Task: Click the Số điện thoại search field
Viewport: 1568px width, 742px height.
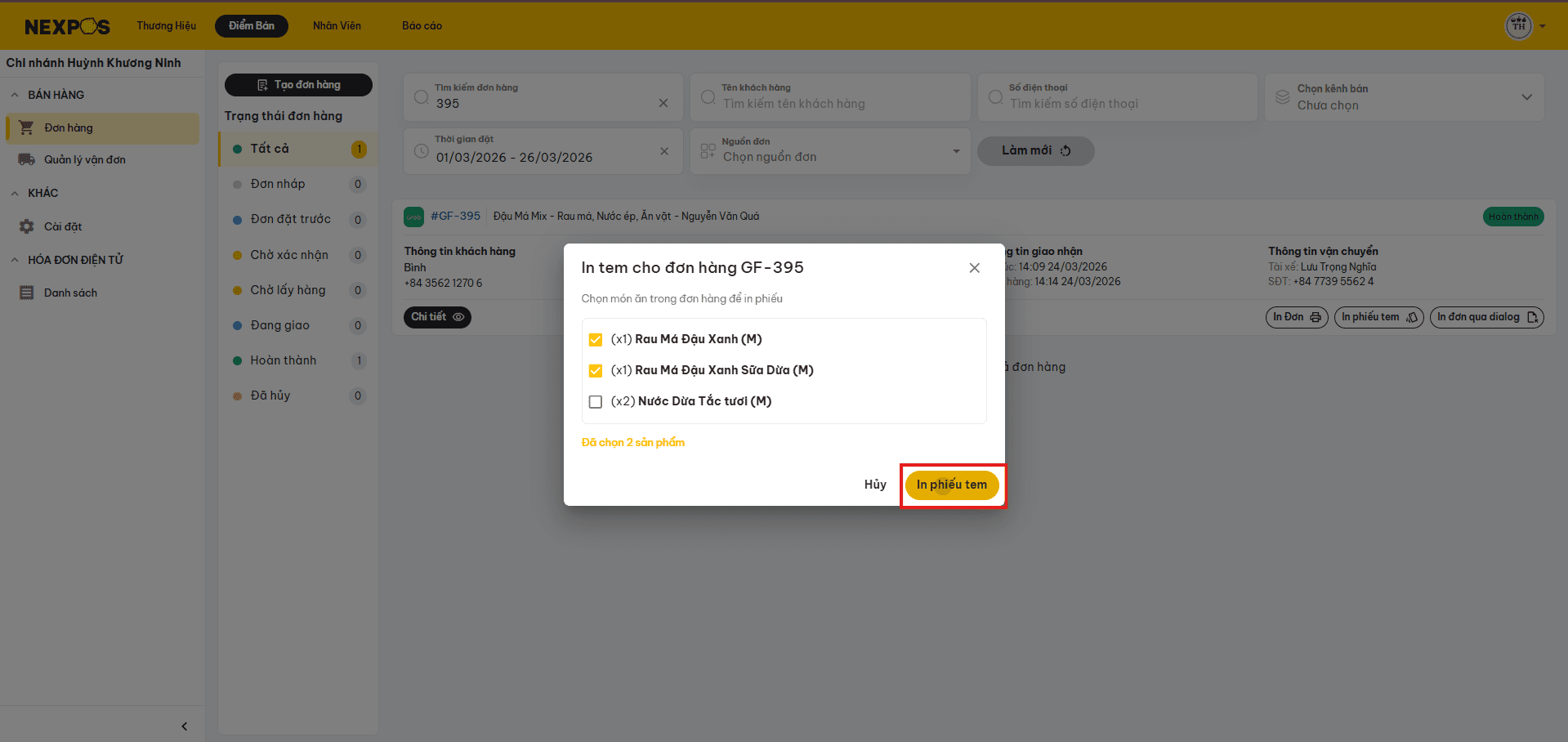Action: point(1117,97)
